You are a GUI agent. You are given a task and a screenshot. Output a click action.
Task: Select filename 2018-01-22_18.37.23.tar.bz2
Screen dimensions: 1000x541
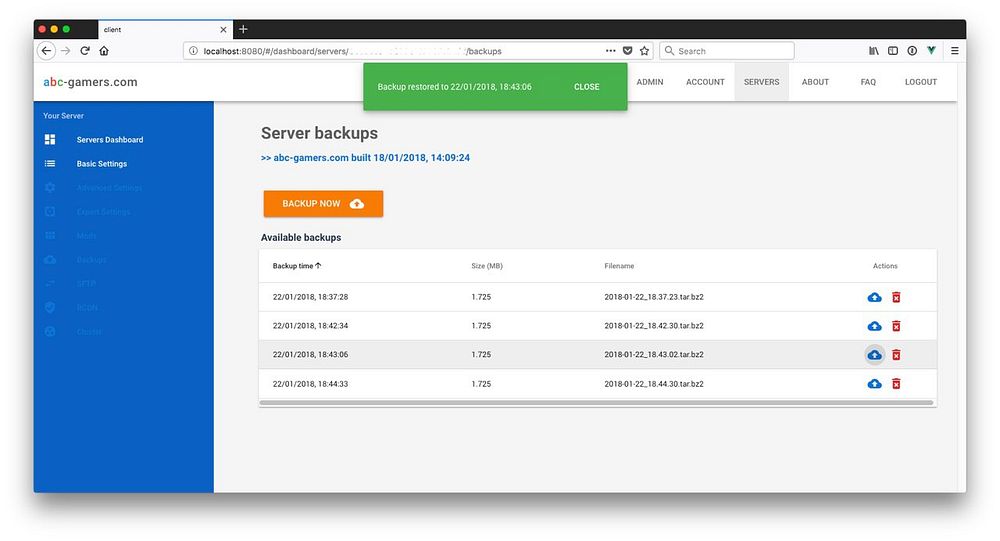(654, 297)
